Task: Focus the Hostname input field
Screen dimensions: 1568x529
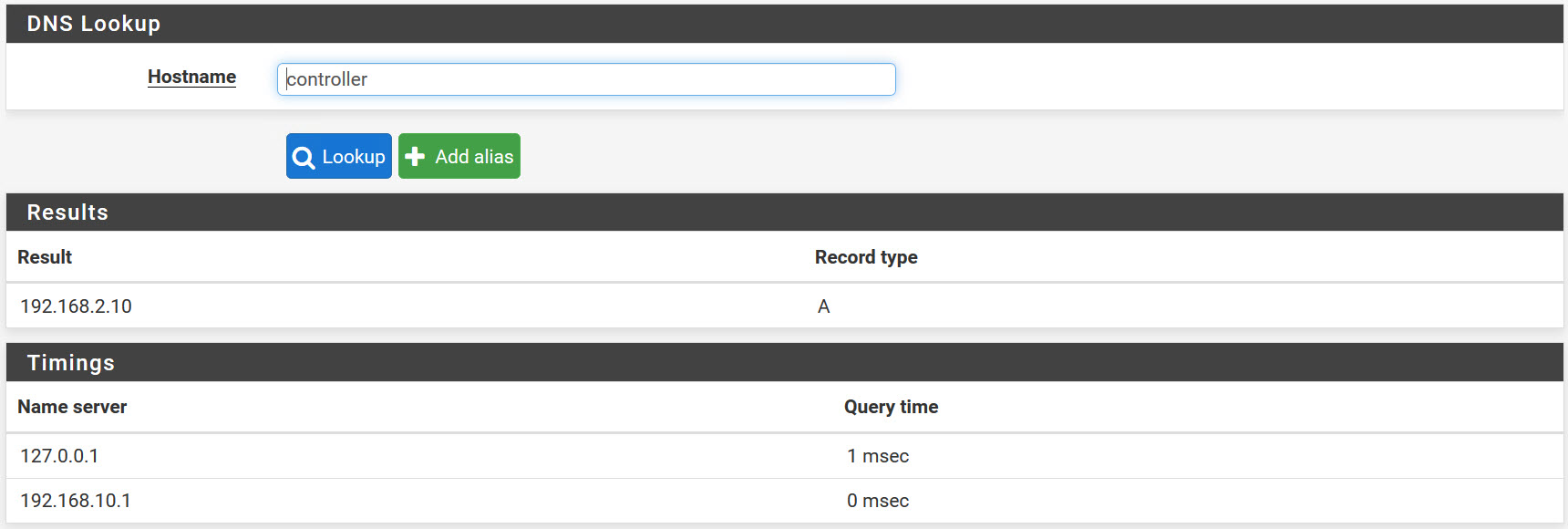Action: click(586, 79)
